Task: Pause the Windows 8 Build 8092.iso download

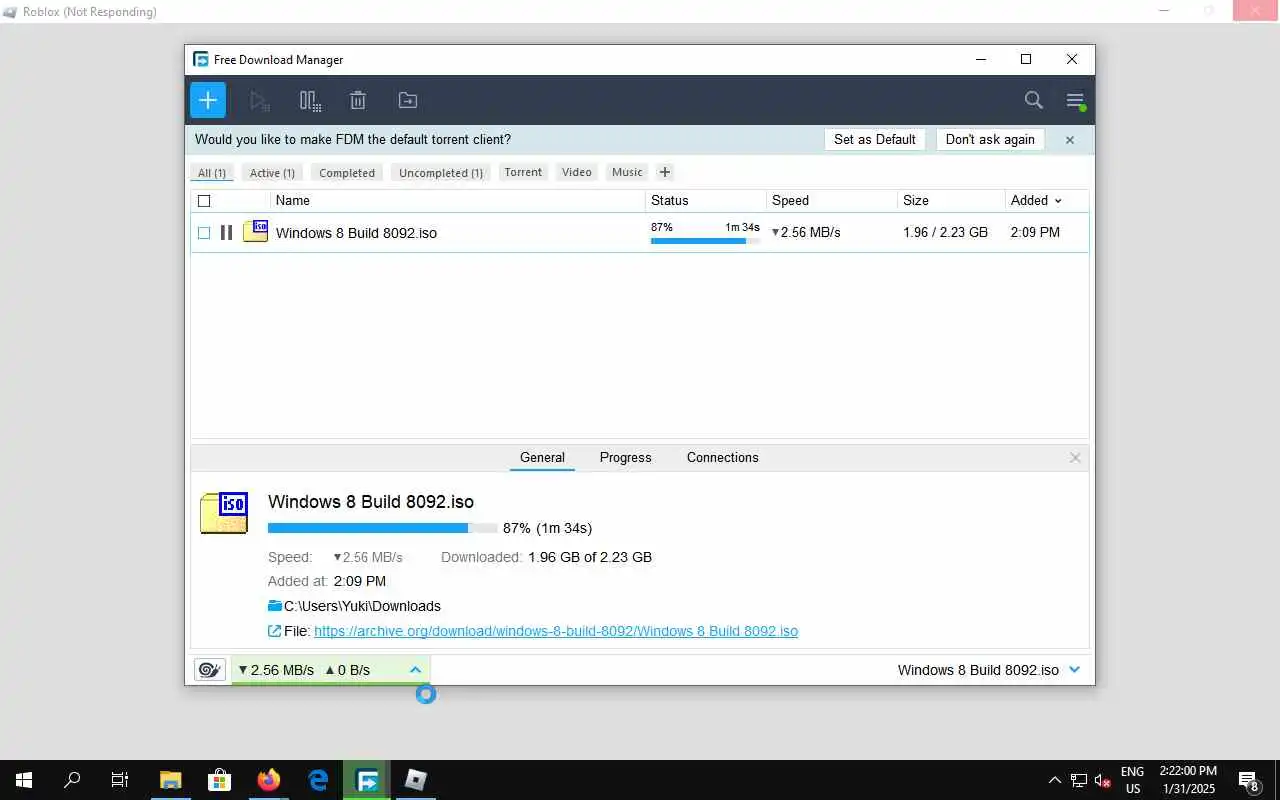Action: point(226,232)
